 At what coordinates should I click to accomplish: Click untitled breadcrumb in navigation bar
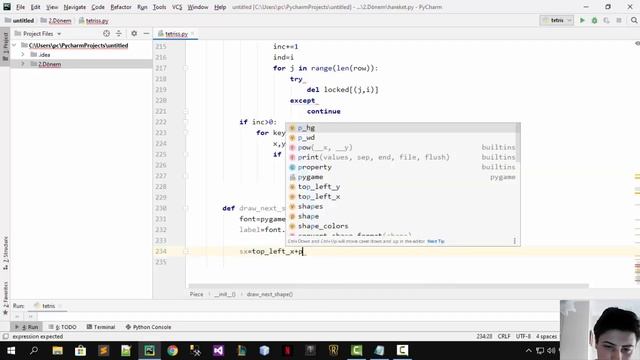coord(20,20)
